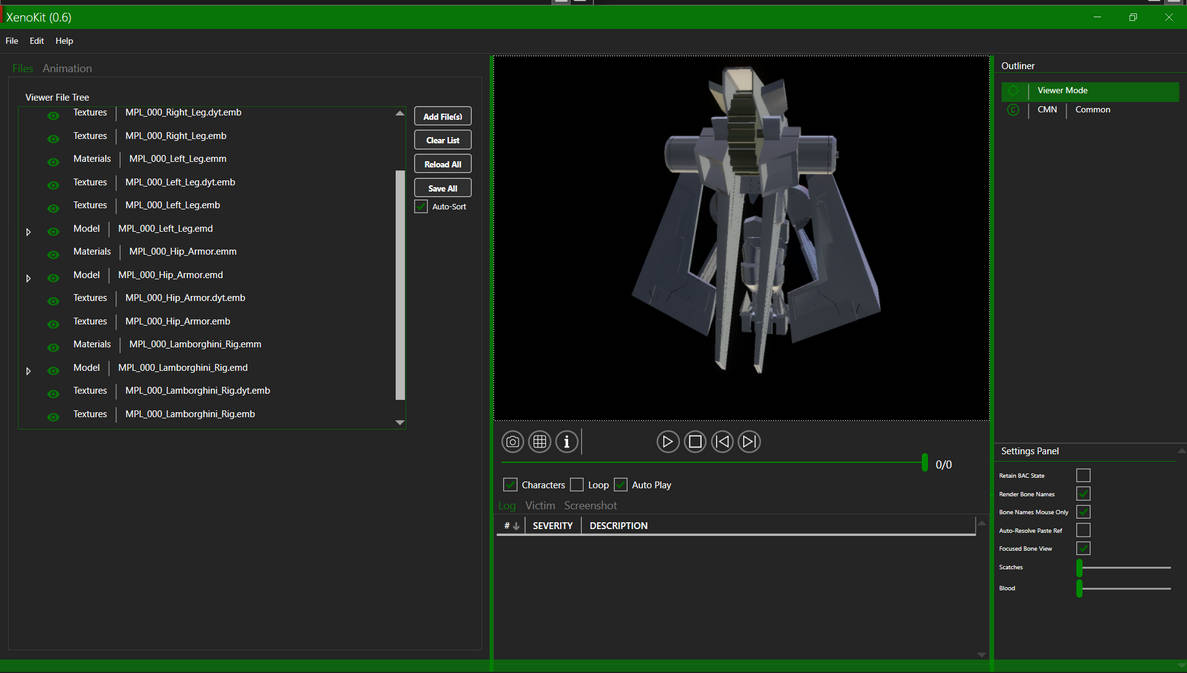1187x673 pixels.
Task: Open the Help menu
Action: 64,41
